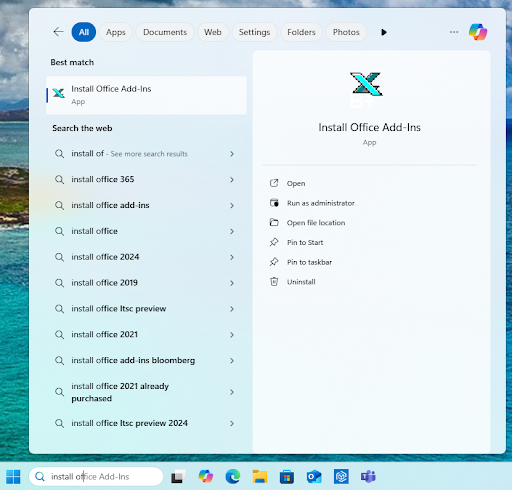Screen dimensions: 512x490
Task: Expand chevron for install office 2021 already purchased
Action: coord(232,392)
